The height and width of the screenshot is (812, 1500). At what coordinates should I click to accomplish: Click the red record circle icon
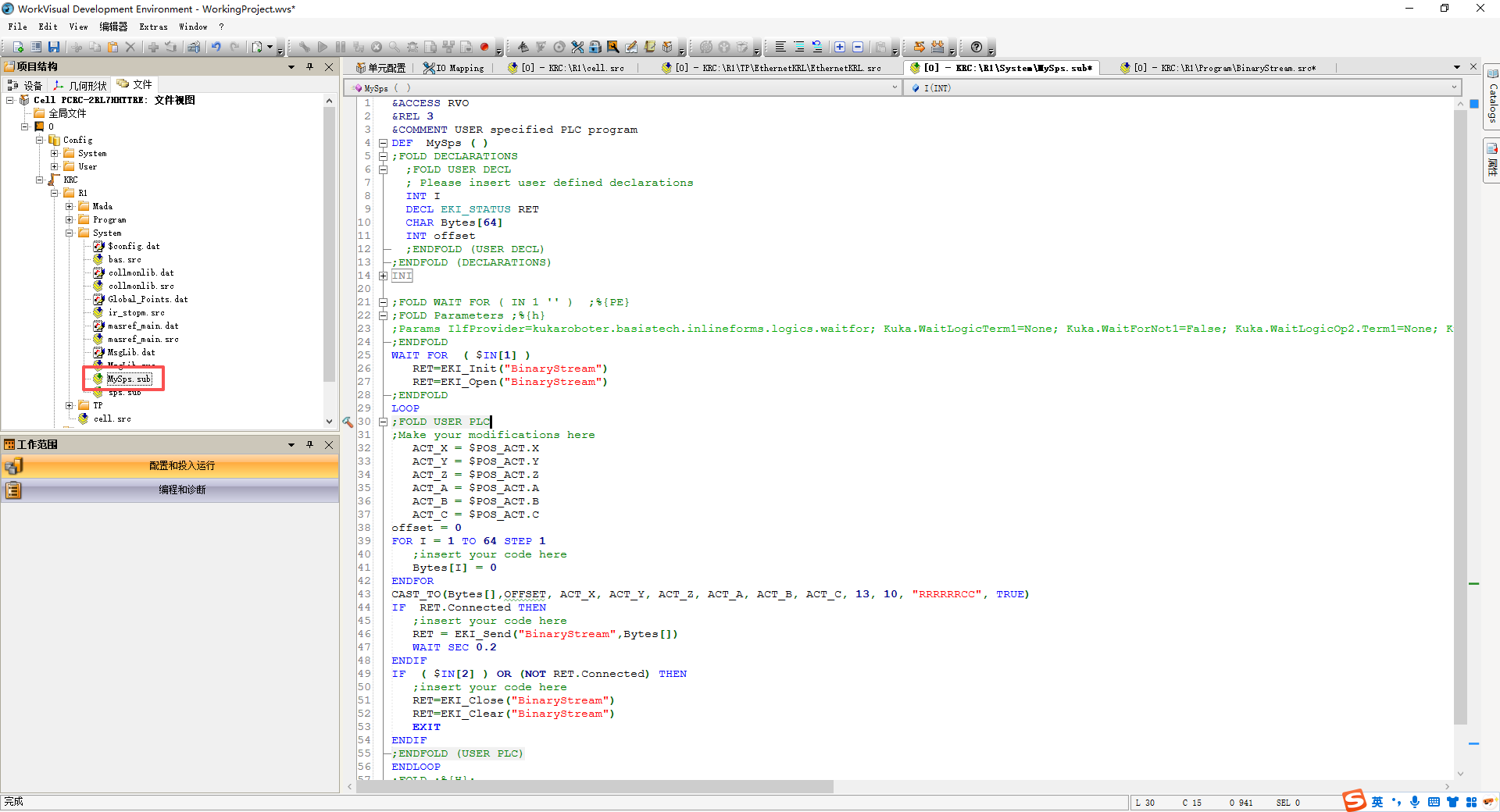point(484,48)
